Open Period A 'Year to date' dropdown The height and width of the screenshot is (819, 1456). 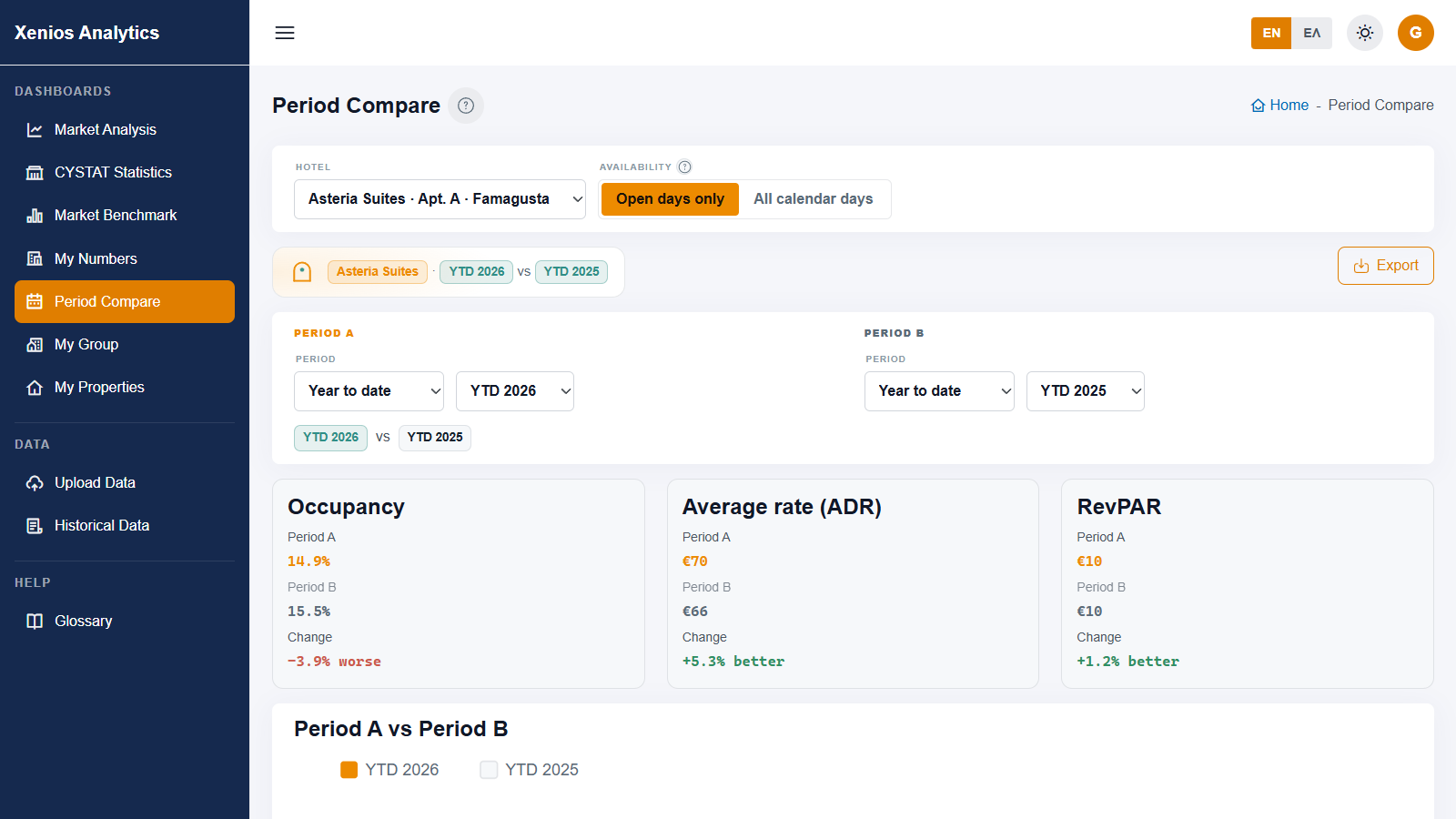pyautogui.click(x=369, y=391)
